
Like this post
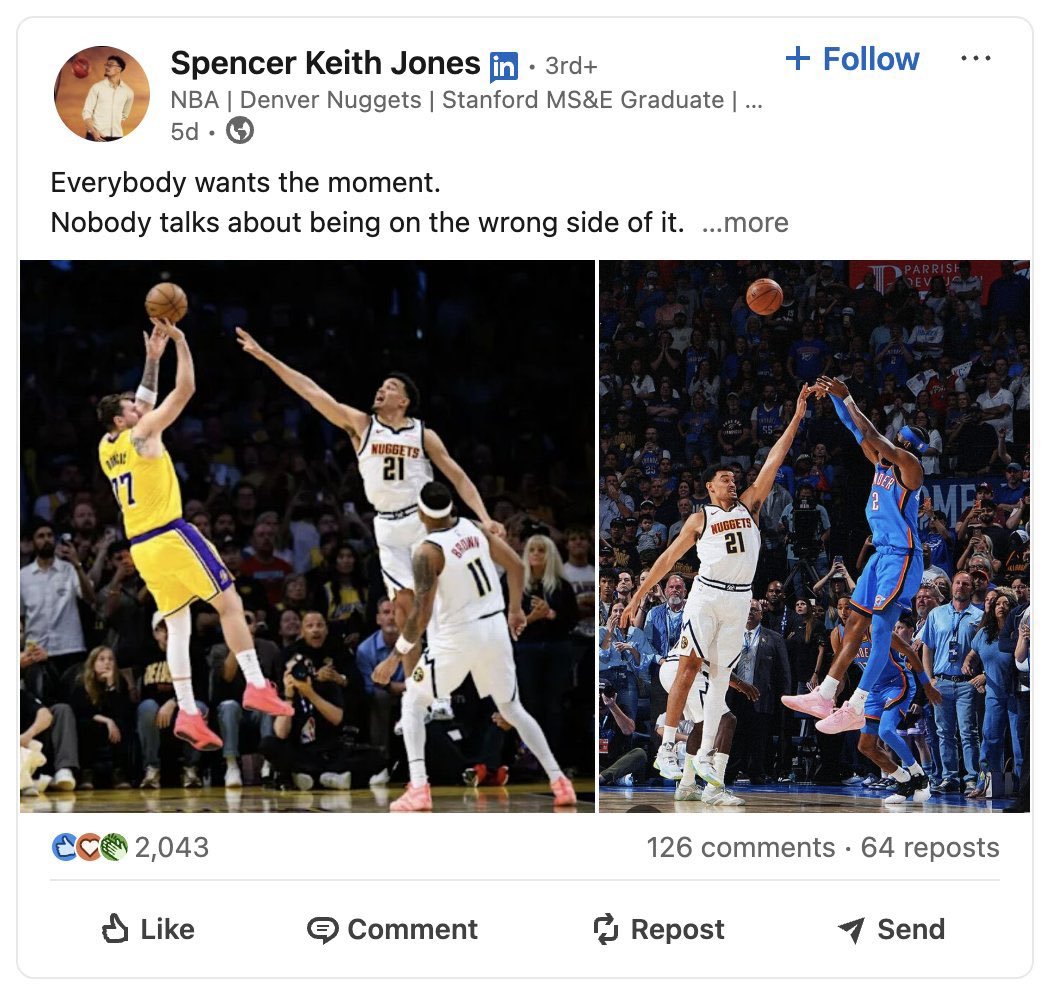[x=148, y=929]
